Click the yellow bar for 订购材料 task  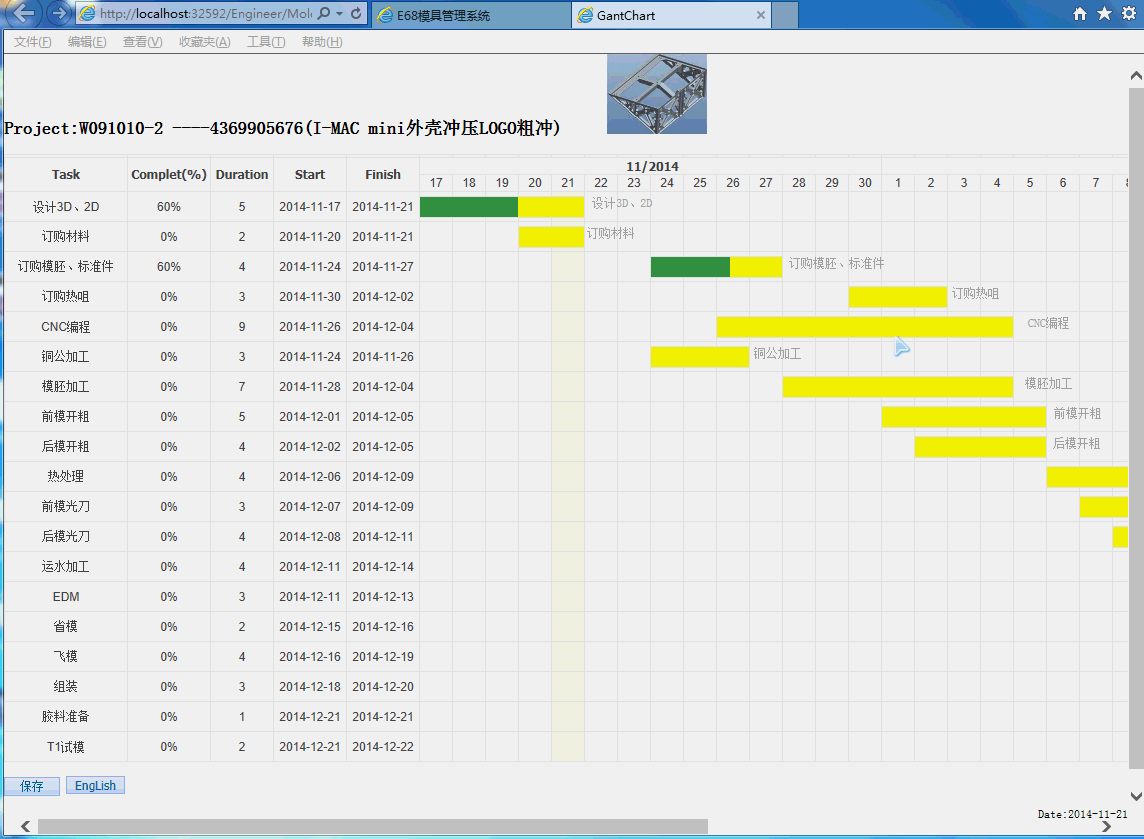coord(551,236)
